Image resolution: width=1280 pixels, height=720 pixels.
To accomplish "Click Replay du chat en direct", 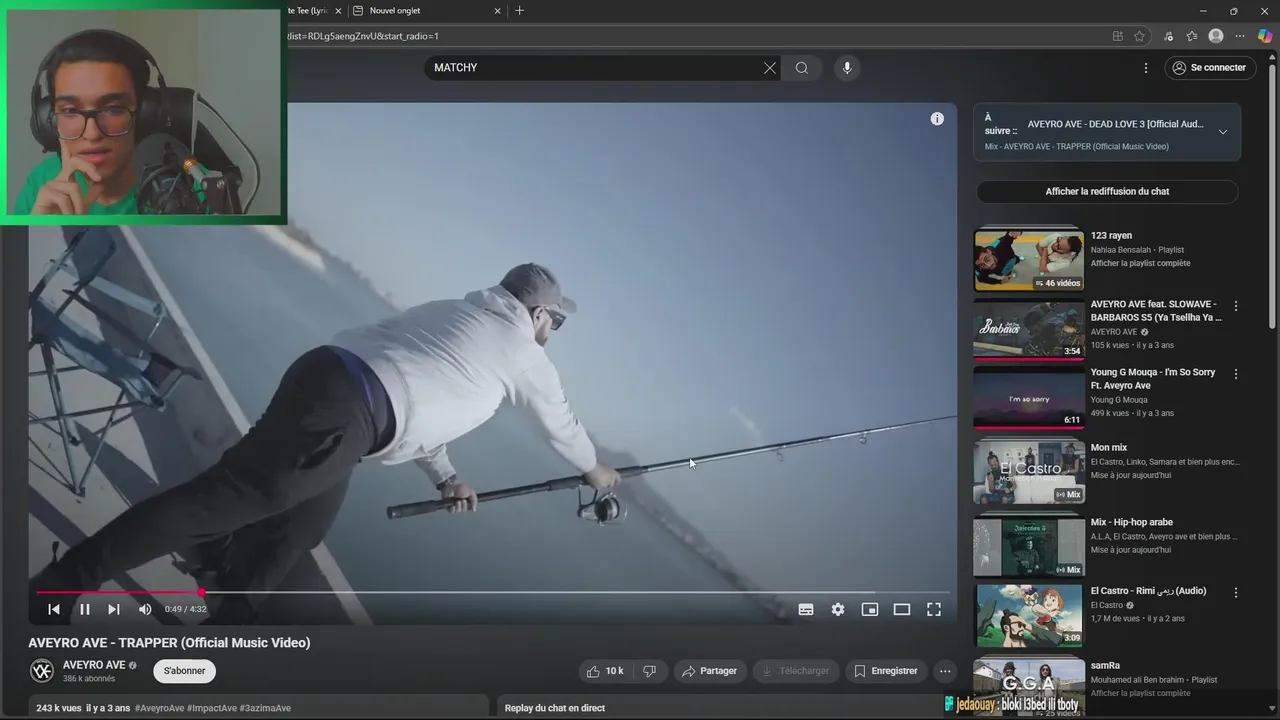I will coord(555,708).
